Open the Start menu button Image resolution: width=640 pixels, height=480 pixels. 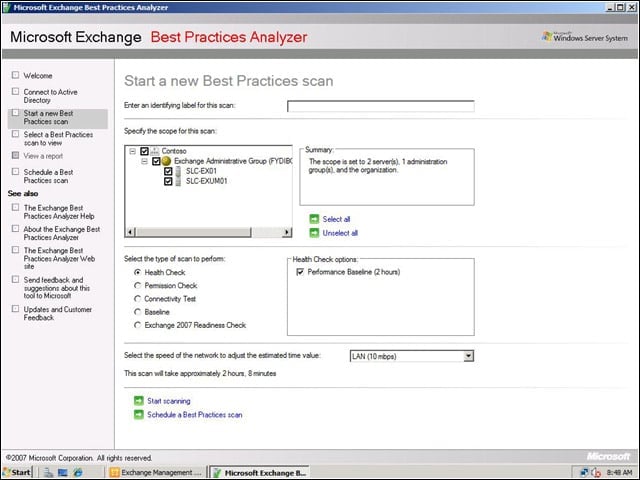(x=17, y=473)
